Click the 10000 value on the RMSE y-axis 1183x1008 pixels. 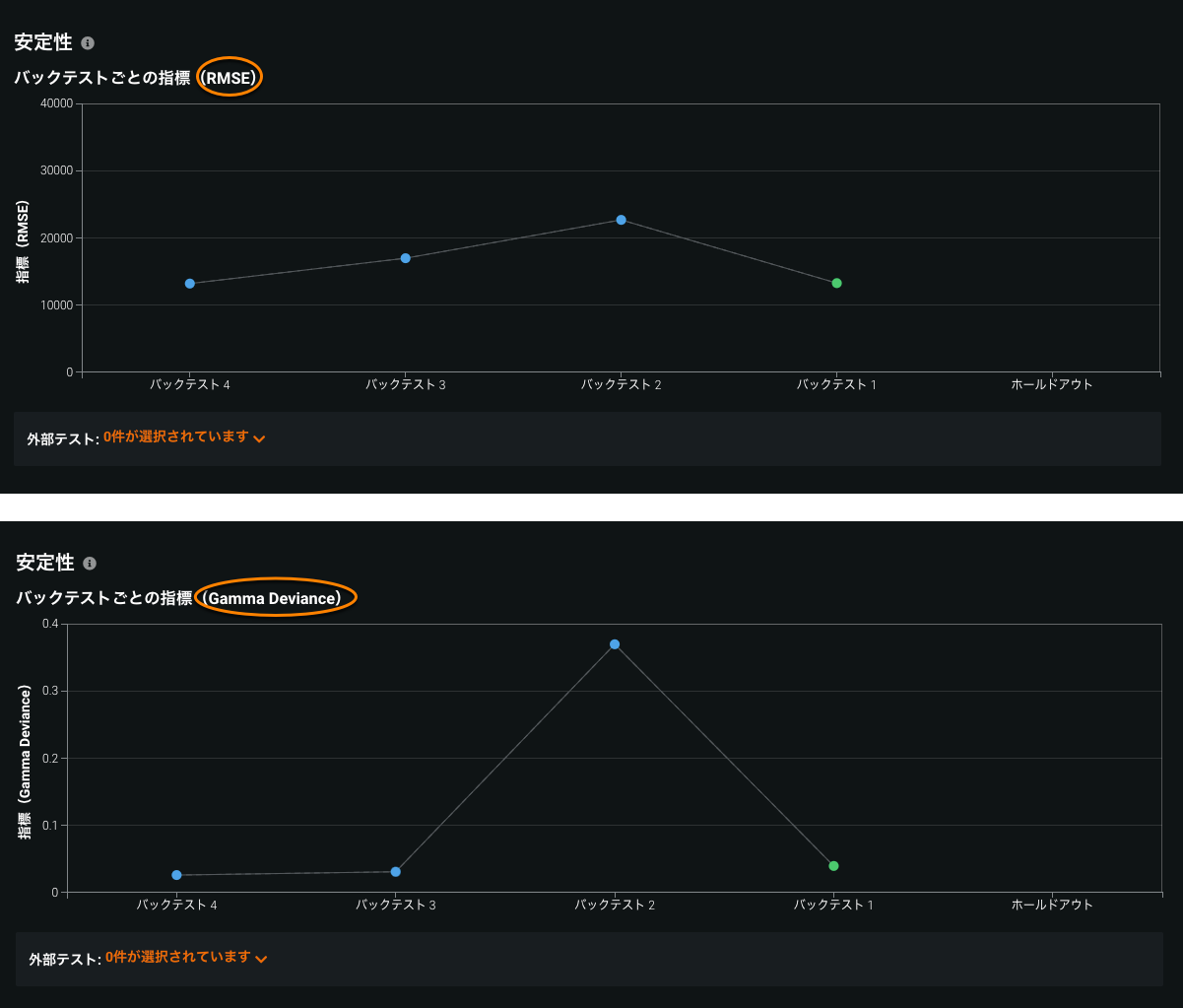(55, 305)
